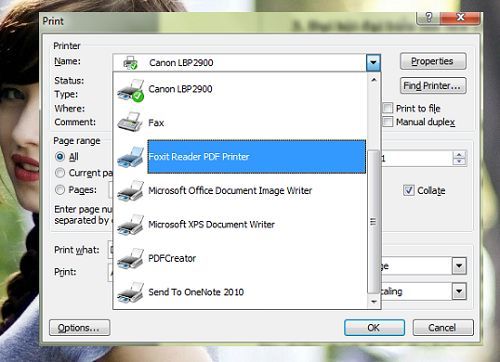Click the Send To OneNote 2010 printer icon

130,292
